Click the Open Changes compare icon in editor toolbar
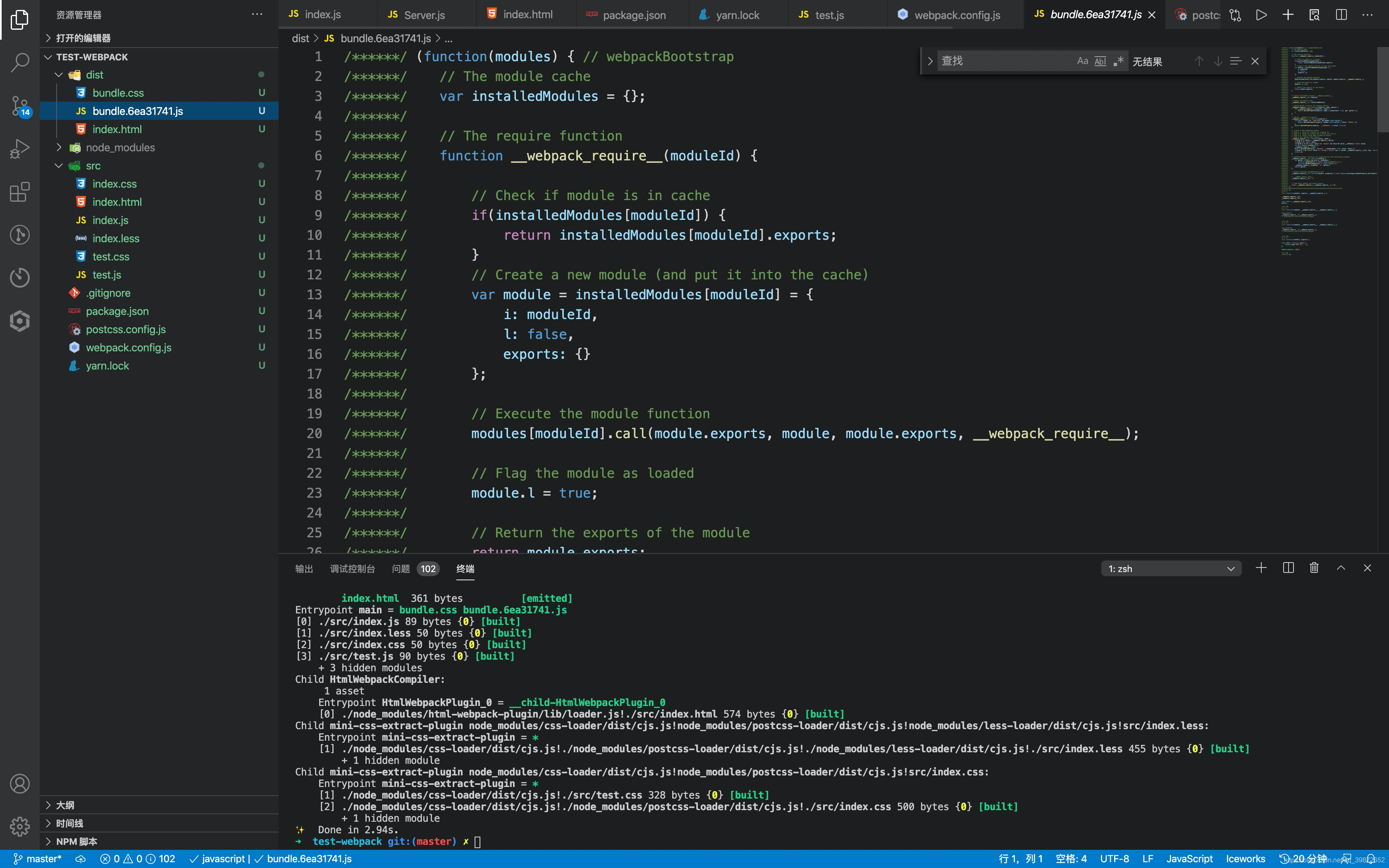Image resolution: width=1389 pixels, height=868 pixels. [1235, 15]
